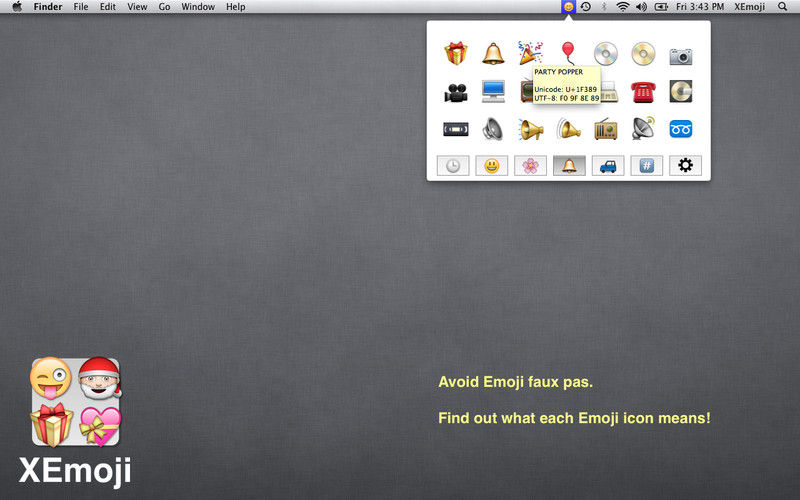Open Spotlight search magnifier
The image size is (800, 500).
pos(784,7)
